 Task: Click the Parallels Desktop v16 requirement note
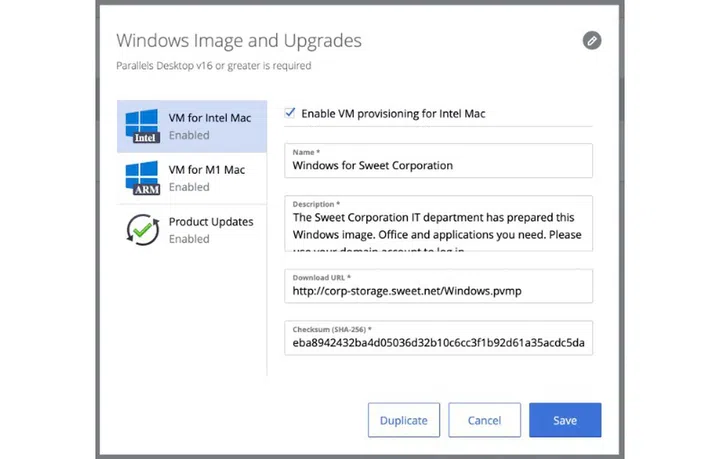click(213, 66)
